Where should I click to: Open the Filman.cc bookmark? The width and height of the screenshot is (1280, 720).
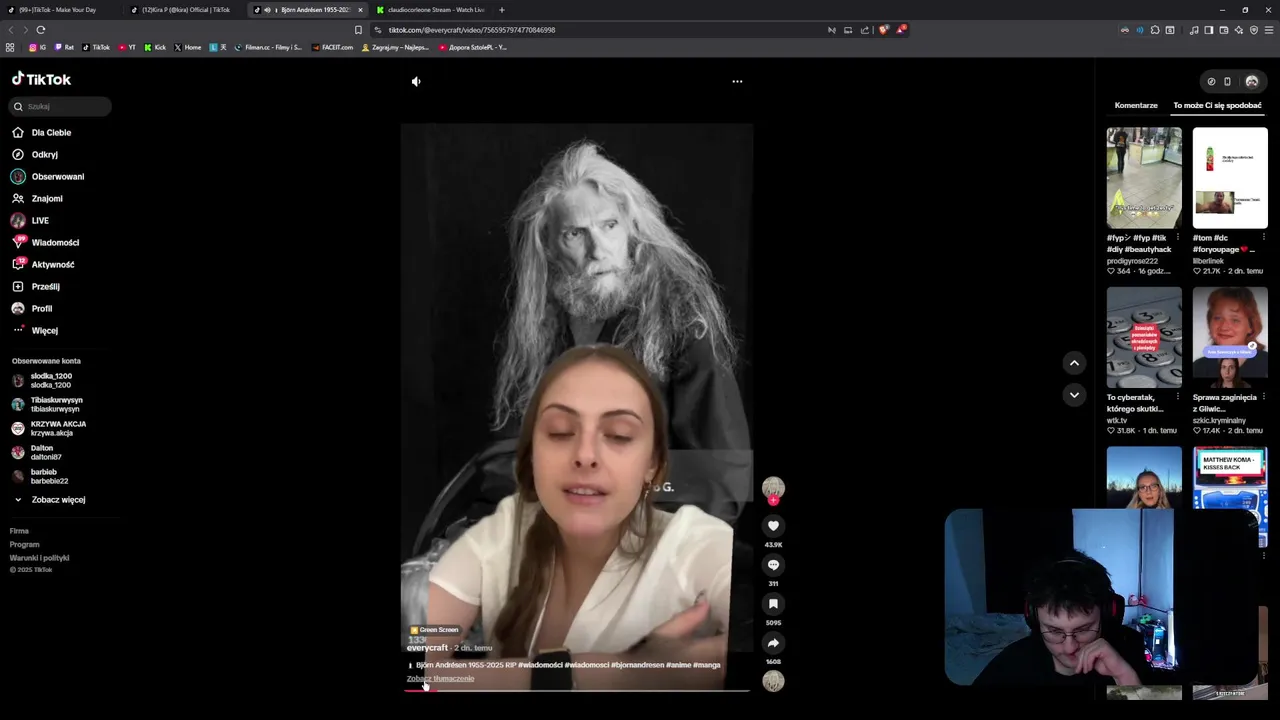click(x=268, y=48)
